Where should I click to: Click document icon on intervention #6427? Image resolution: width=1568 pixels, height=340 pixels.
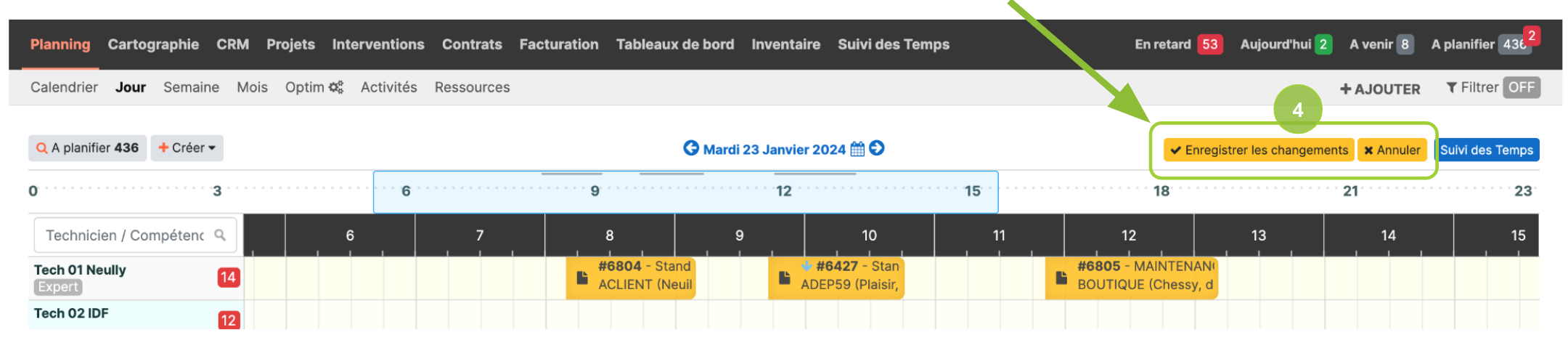point(785,278)
